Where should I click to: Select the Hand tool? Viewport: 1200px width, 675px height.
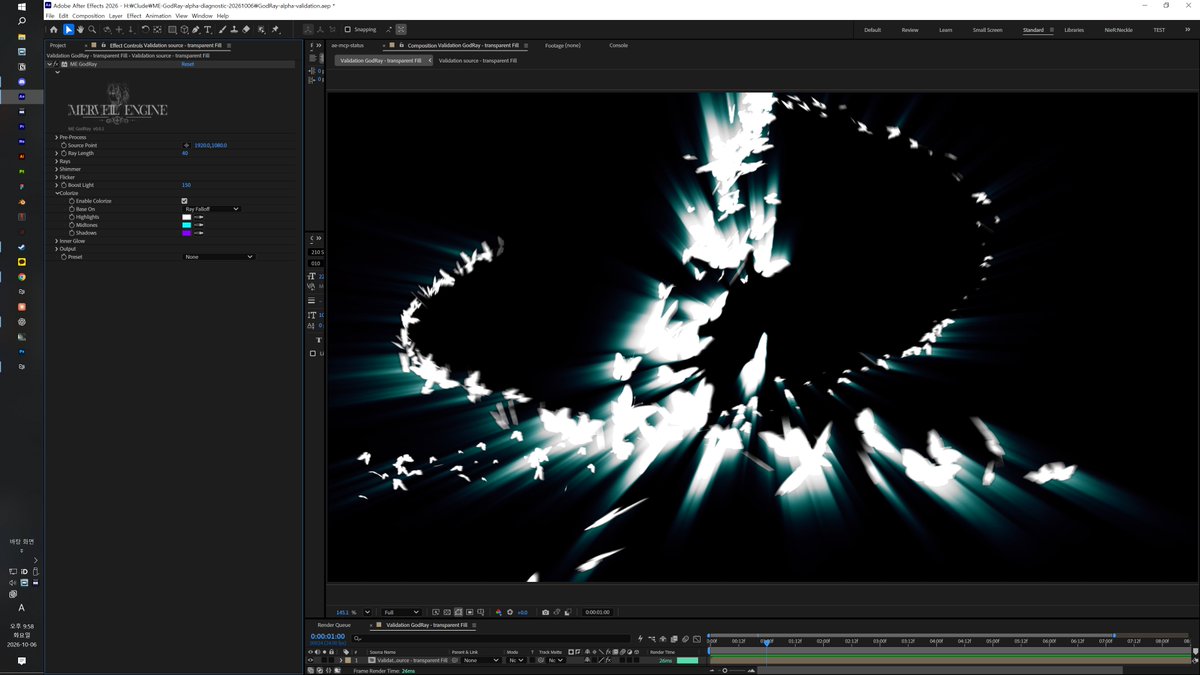point(80,30)
